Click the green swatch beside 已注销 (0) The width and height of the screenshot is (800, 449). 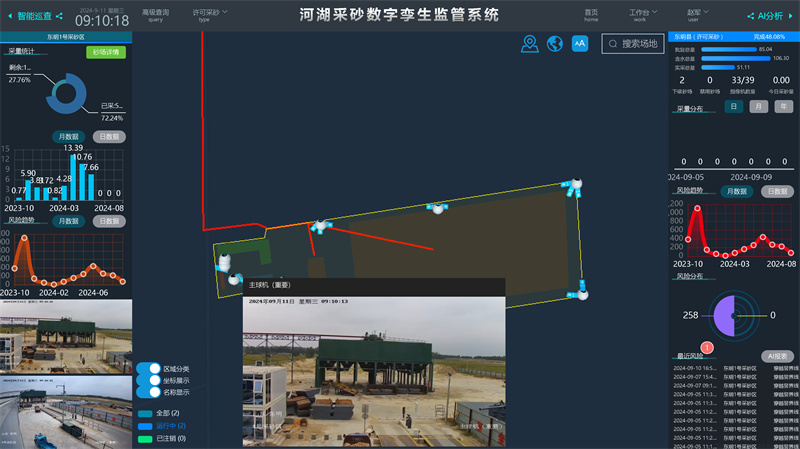(145, 439)
